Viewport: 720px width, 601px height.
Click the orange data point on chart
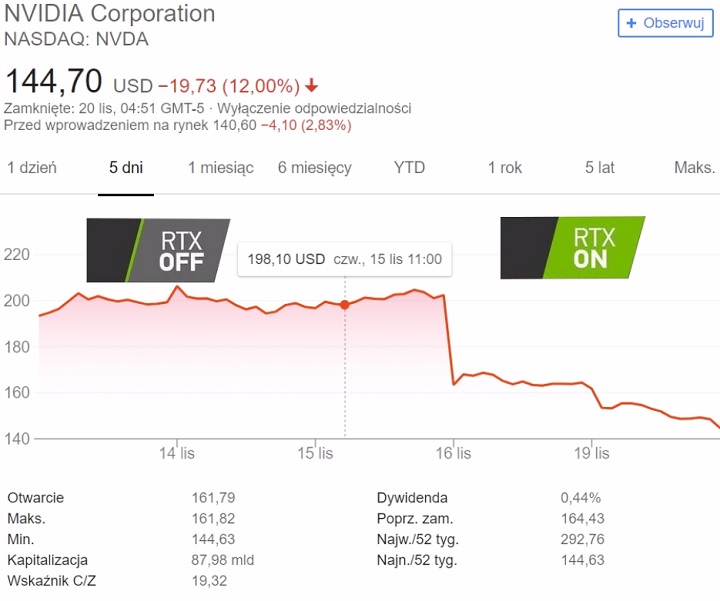coord(345,304)
